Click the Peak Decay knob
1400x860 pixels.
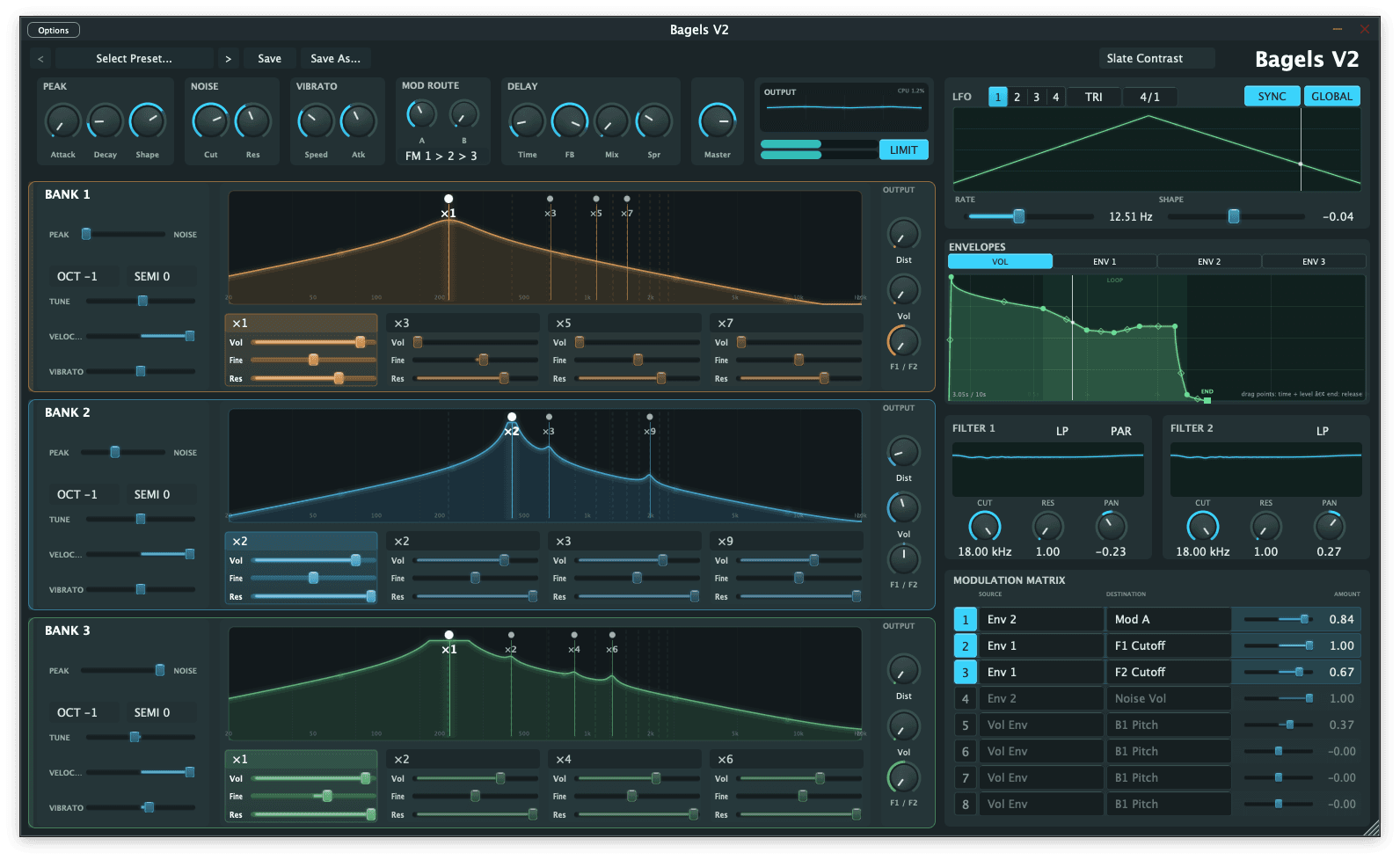coord(105,121)
